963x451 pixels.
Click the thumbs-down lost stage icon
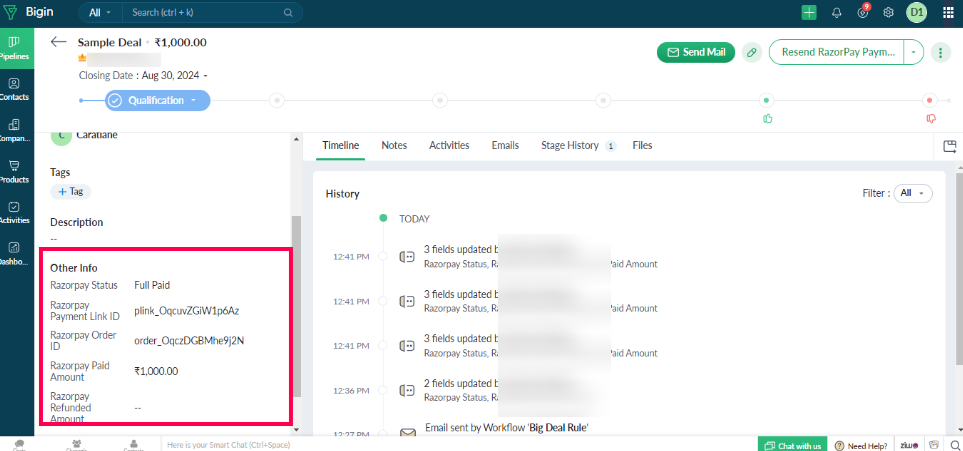coord(930,119)
